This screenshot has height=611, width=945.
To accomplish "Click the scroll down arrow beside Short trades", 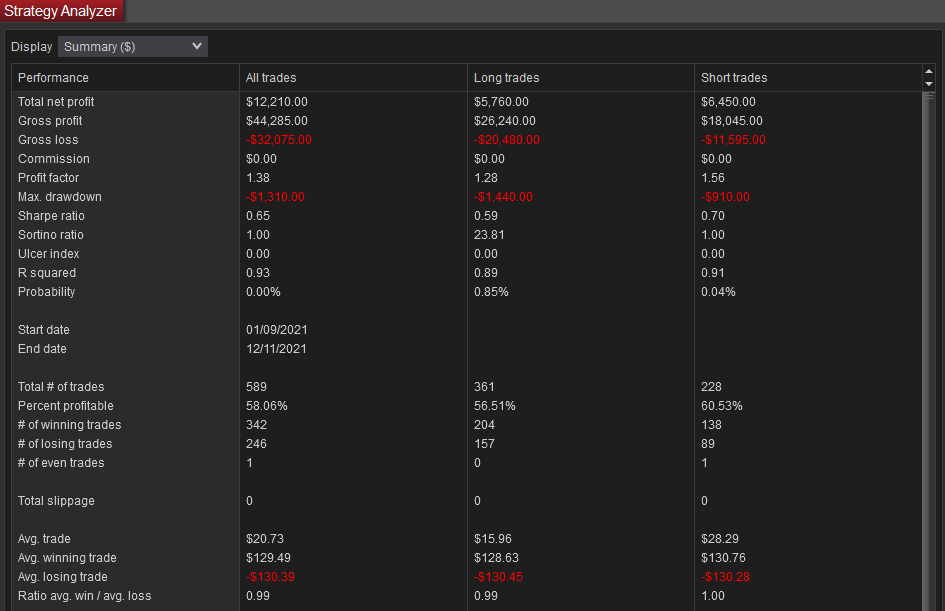I will (x=928, y=83).
